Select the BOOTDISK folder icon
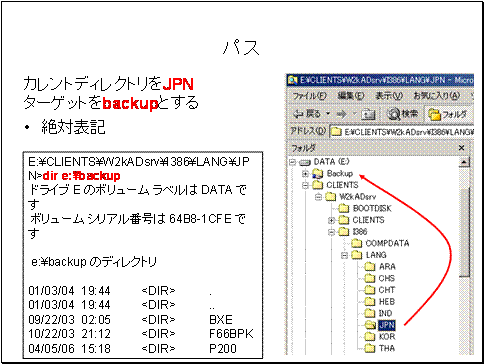The width and height of the screenshot is (484, 364). (x=344, y=209)
